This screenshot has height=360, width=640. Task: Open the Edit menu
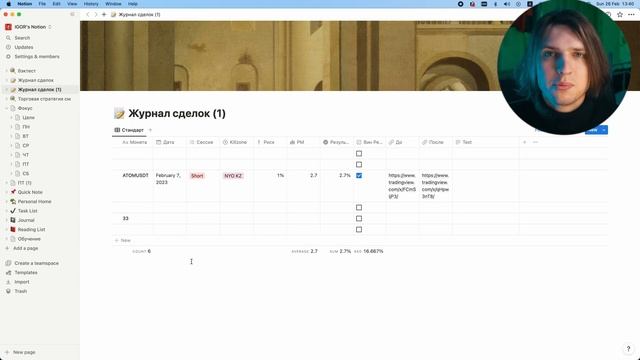point(56,4)
